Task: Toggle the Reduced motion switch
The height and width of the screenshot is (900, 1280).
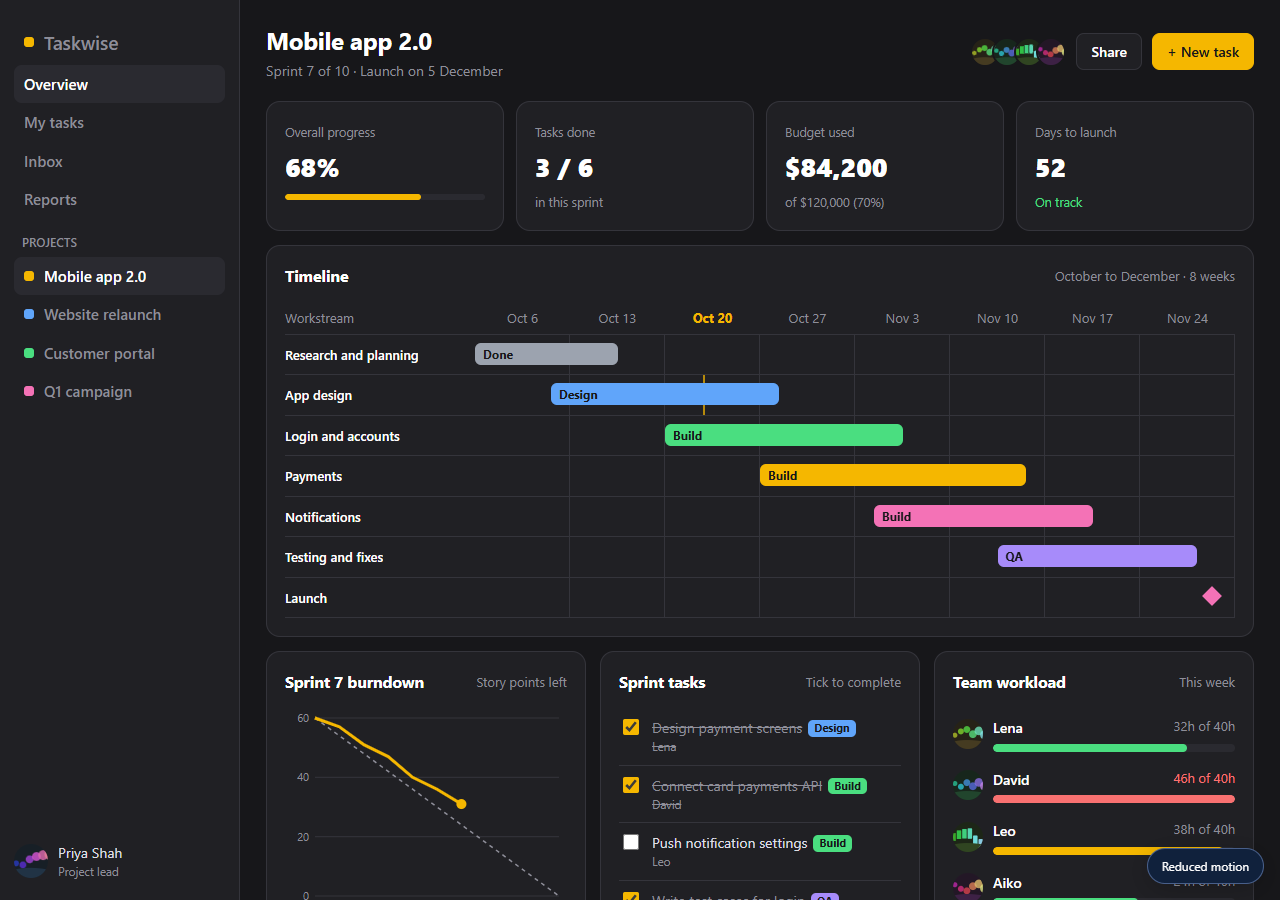Action: point(1205,867)
